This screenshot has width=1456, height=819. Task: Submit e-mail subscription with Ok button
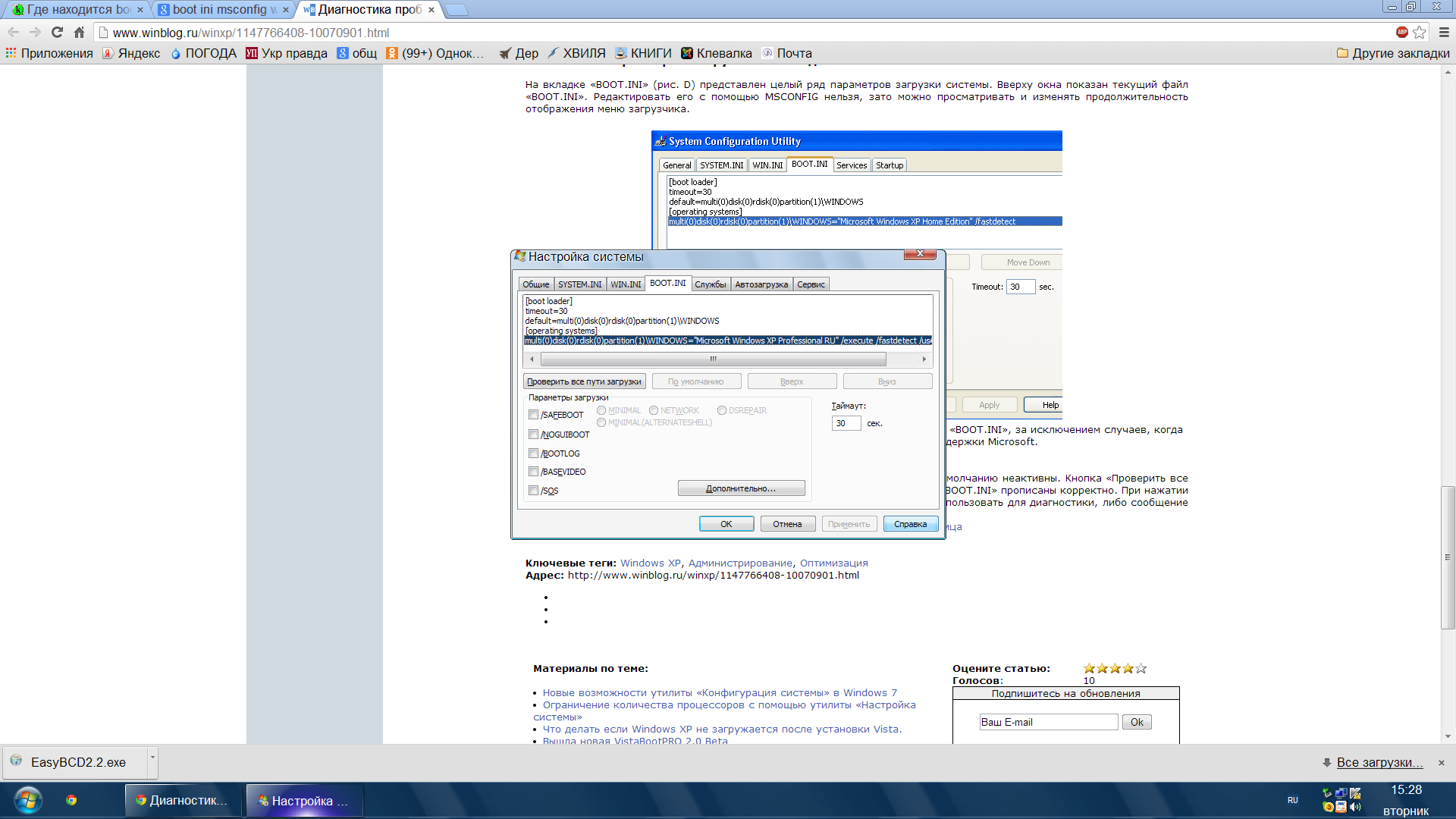(x=1137, y=722)
